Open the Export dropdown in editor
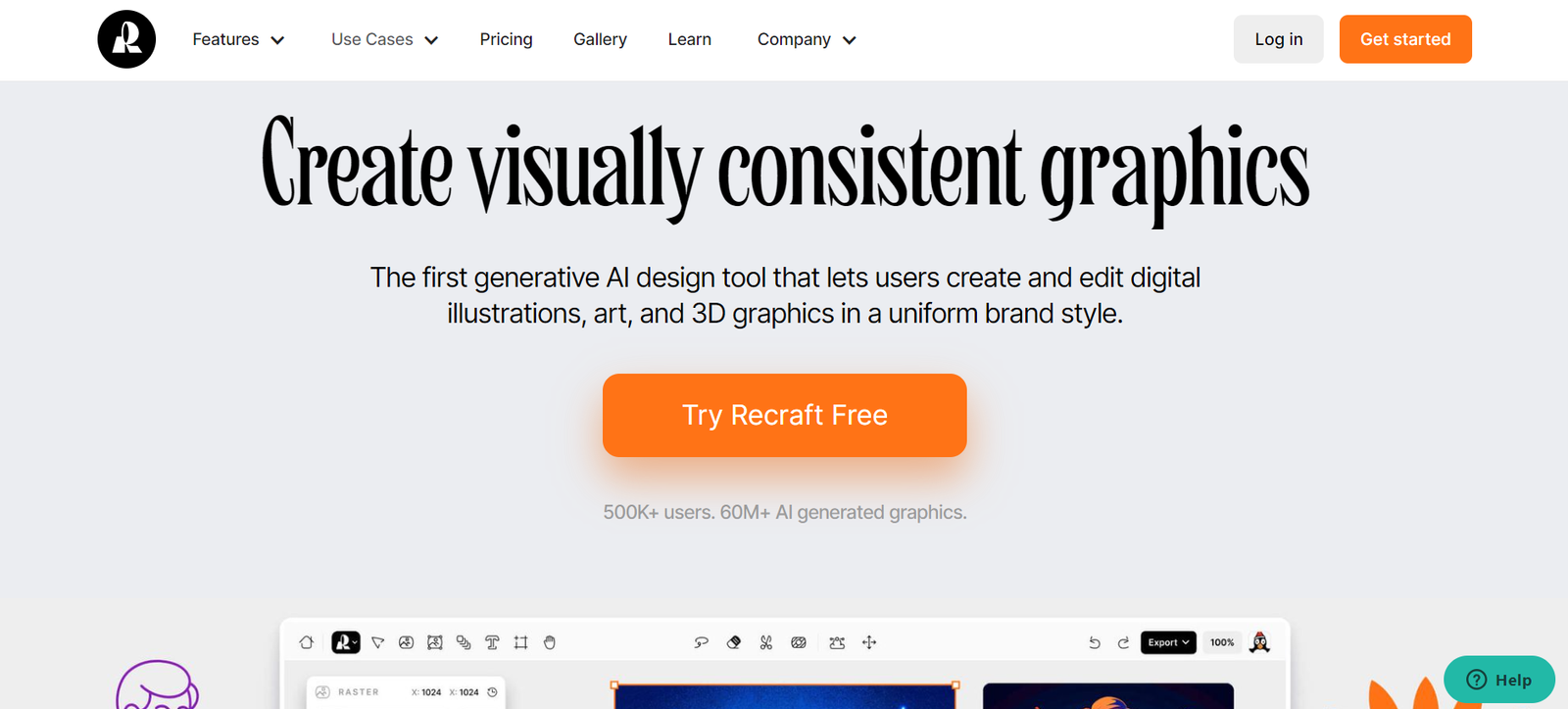Viewport: 1568px width, 709px height. [x=1168, y=642]
